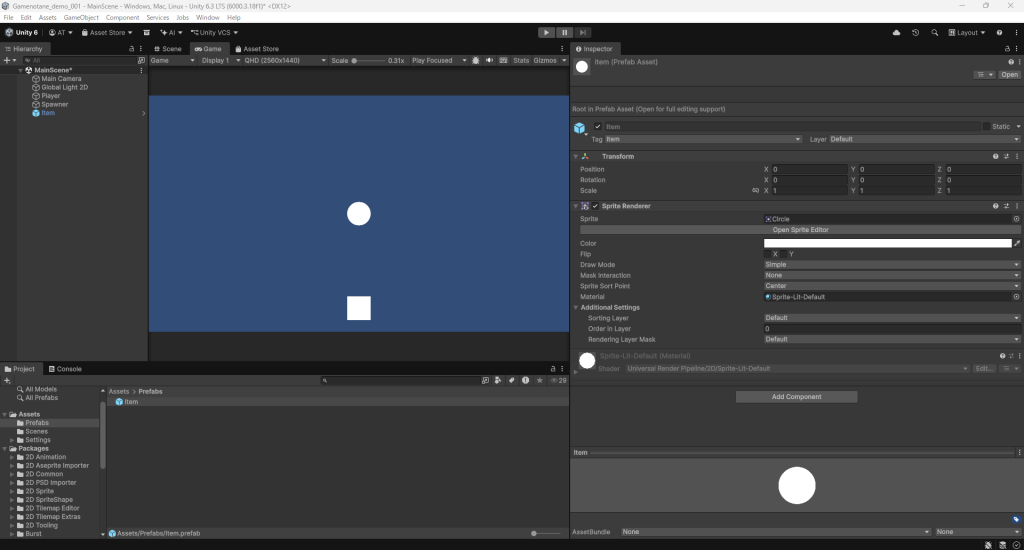This screenshot has width=1024, height=550.
Task: Click the Sprite object picker circle
Action: tap(1016, 219)
